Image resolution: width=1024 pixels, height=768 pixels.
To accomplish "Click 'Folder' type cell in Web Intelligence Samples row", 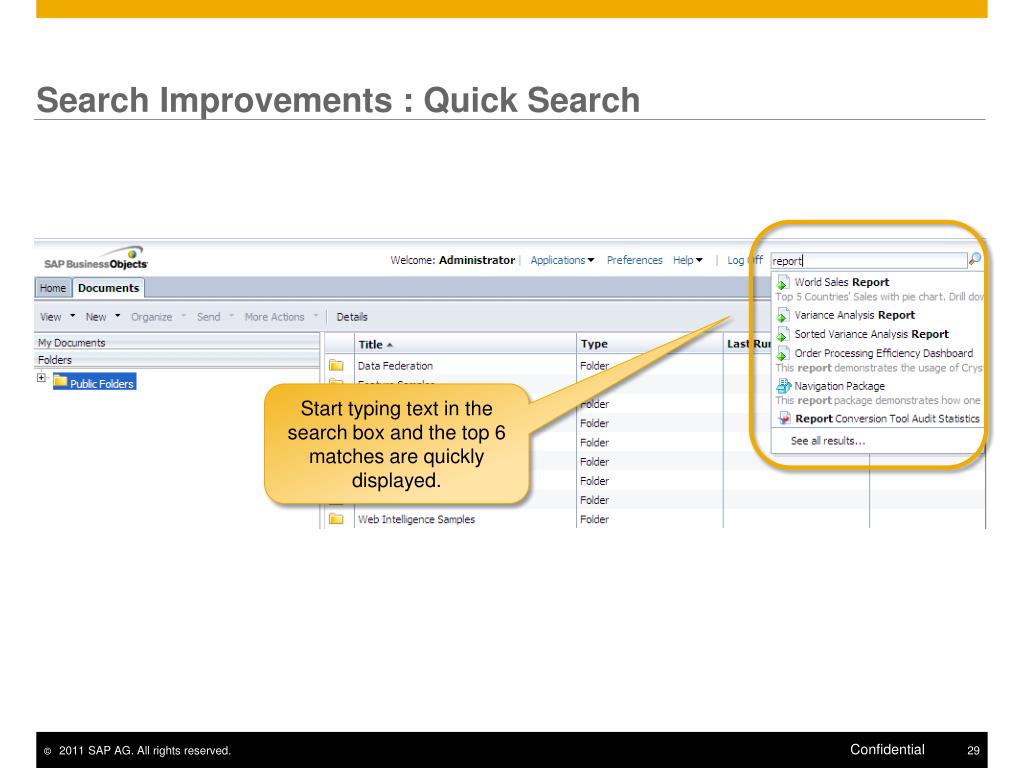I will click(594, 519).
